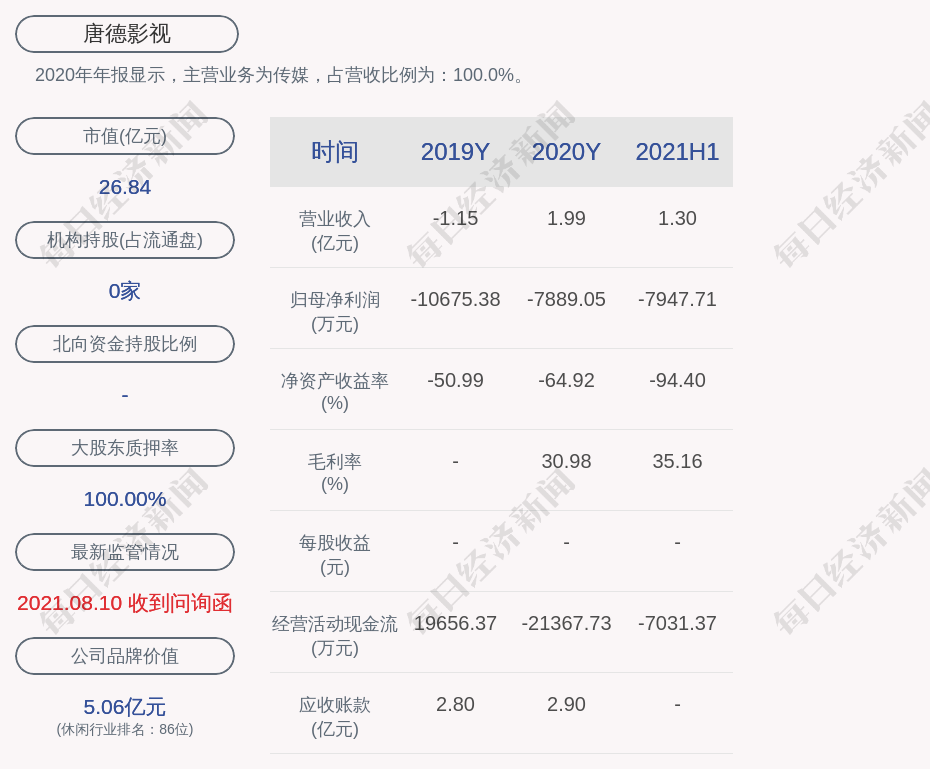Image resolution: width=930 pixels, height=769 pixels.
Task: Click the 每股收益(元) row label
Action: (335, 555)
